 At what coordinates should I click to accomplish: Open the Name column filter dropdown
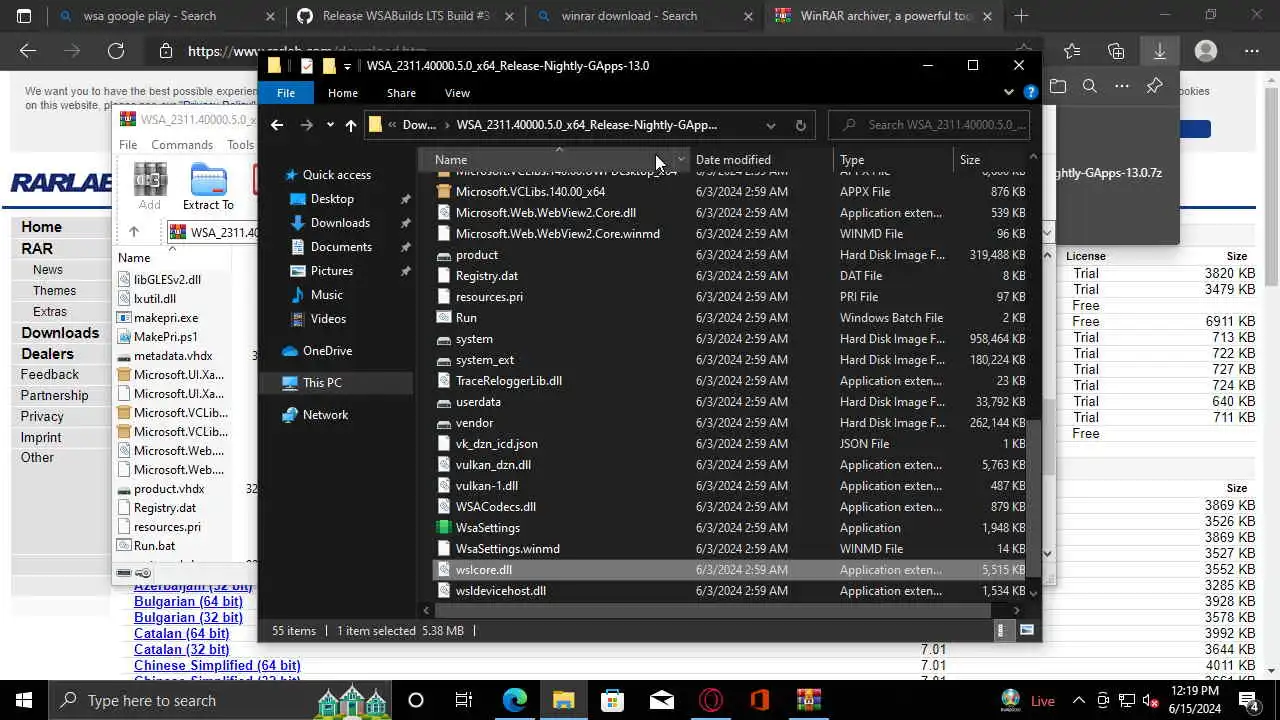pyautogui.click(x=681, y=160)
